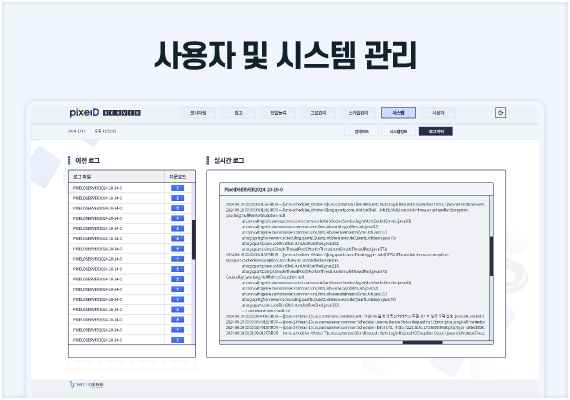Image resolution: width=570 pixels, height=400 pixels.
Task: Click the 다운로드 column header
Action: coord(178,177)
